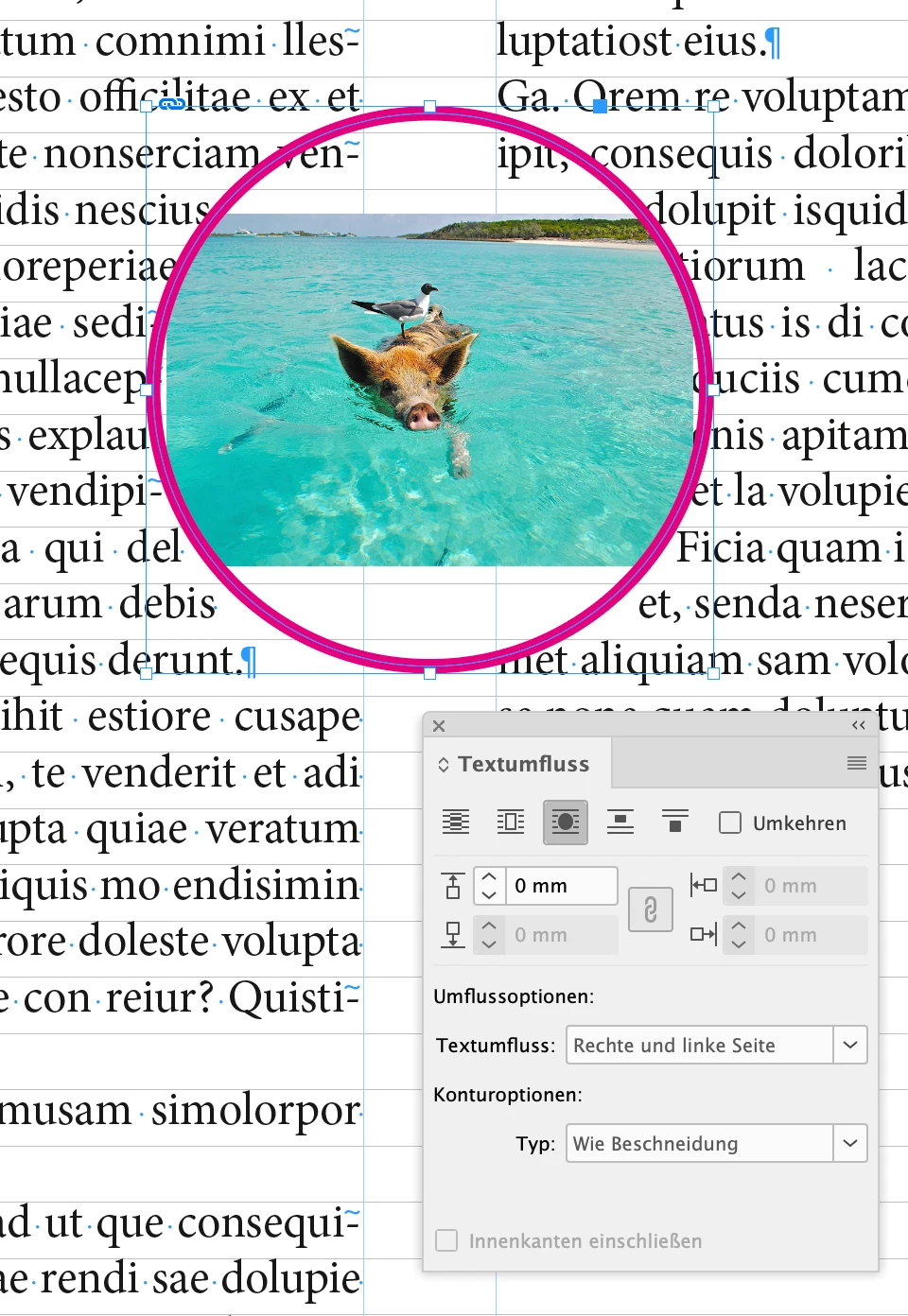
Task: Click the word "simolorpor" in the column
Action: (256, 1110)
